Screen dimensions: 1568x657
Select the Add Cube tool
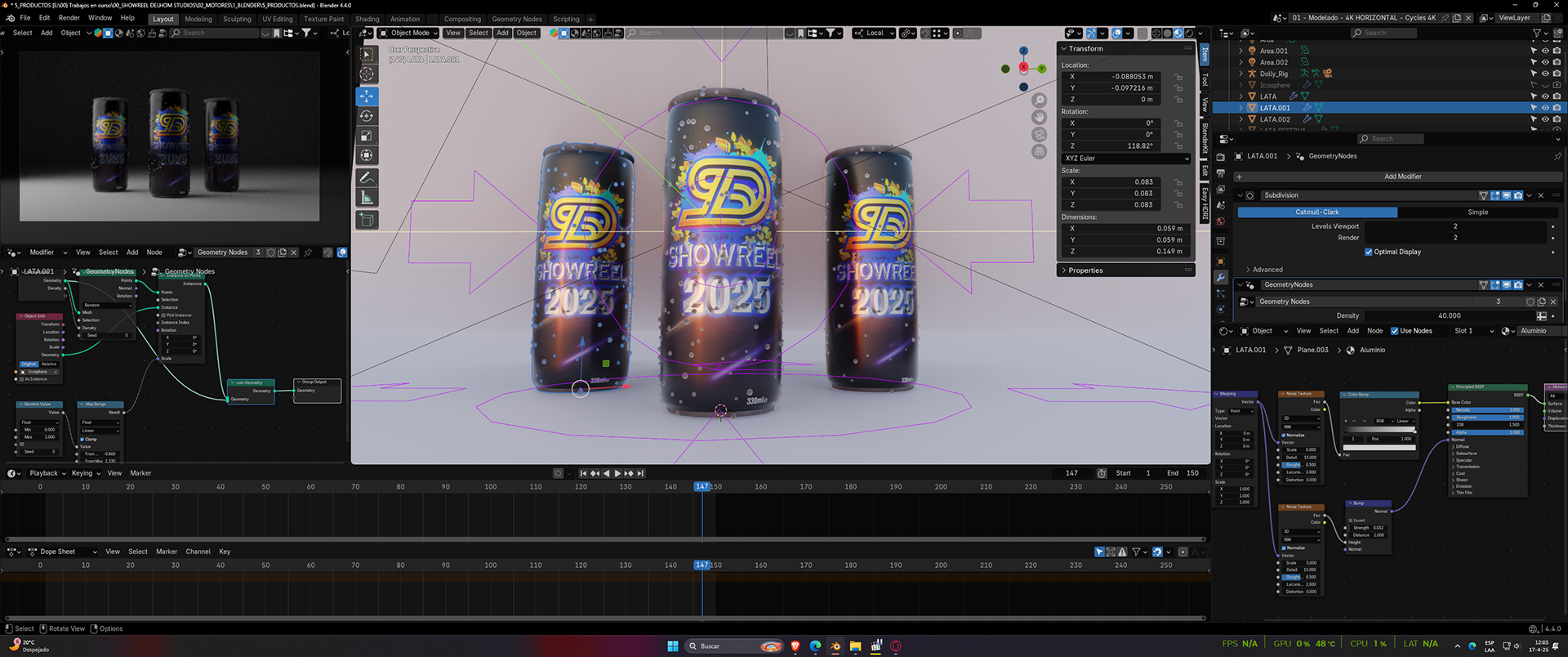click(367, 220)
